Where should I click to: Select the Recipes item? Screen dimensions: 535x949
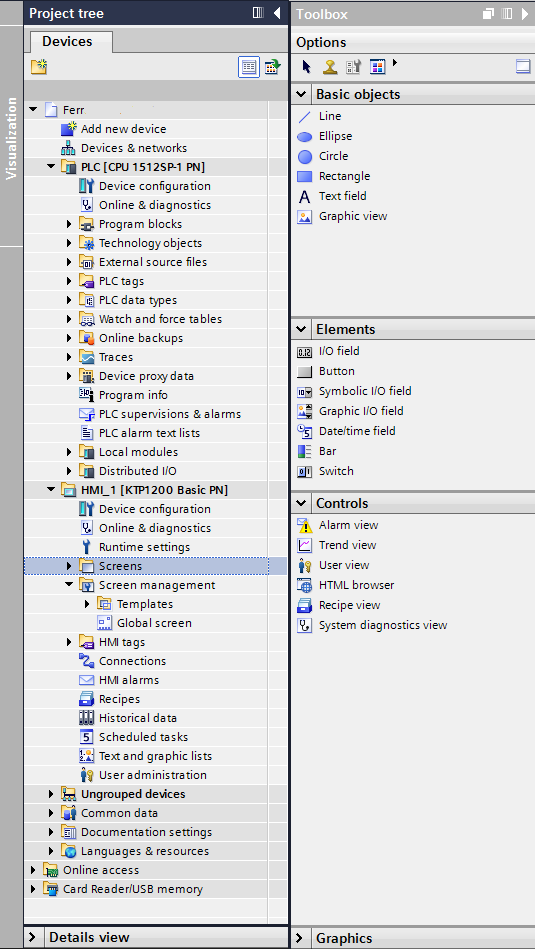[119, 699]
